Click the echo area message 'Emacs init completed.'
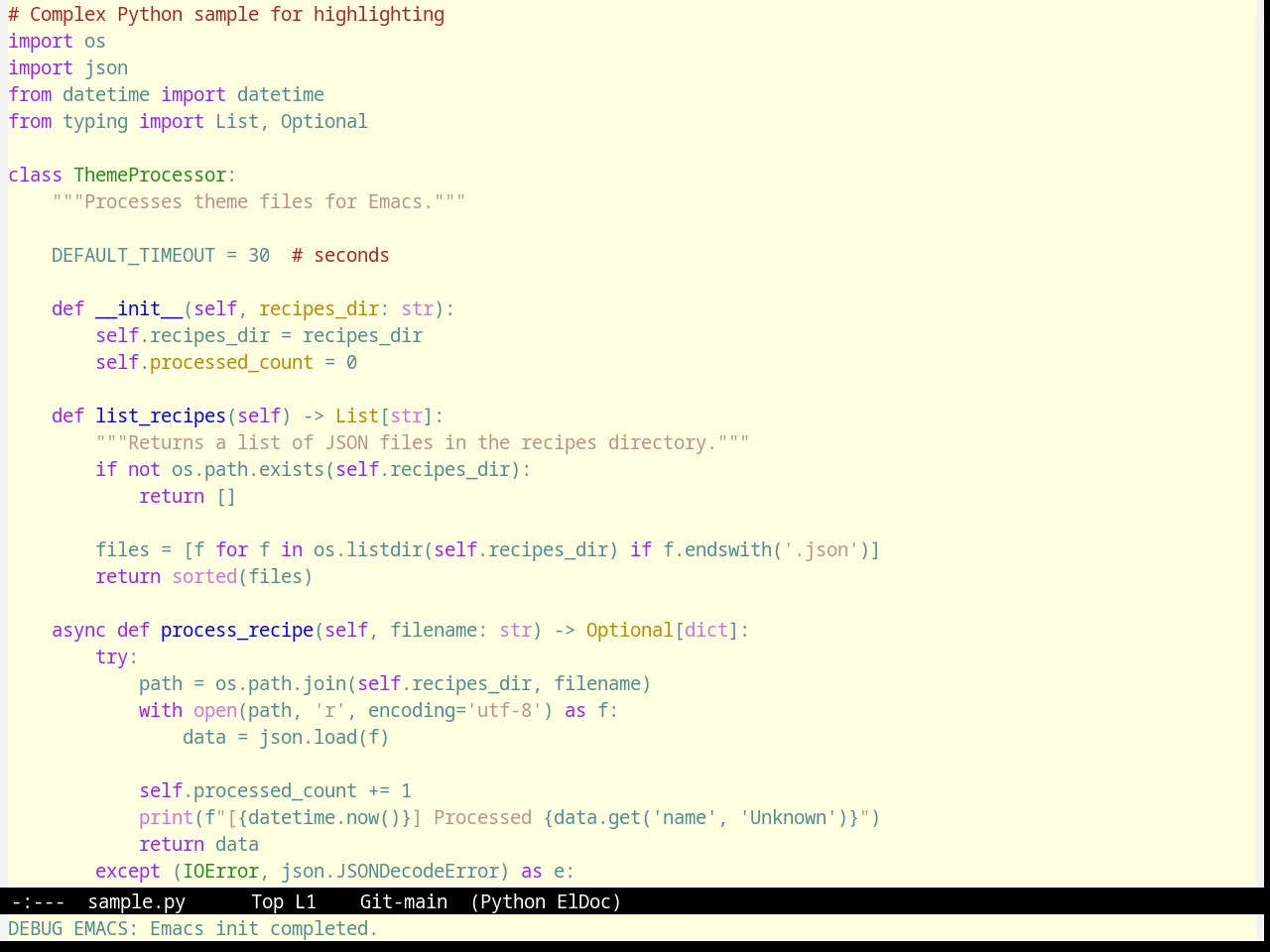The image size is (1270, 952). pos(263,928)
